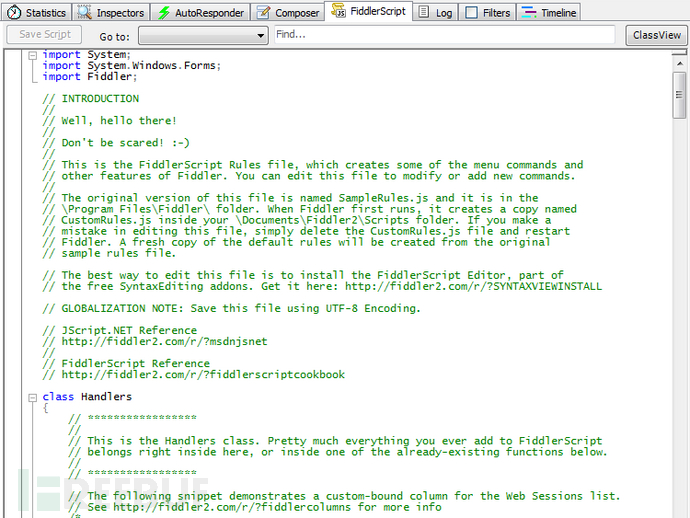The width and height of the screenshot is (690, 518).
Task: Click the Log document icon
Action: coord(423,12)
